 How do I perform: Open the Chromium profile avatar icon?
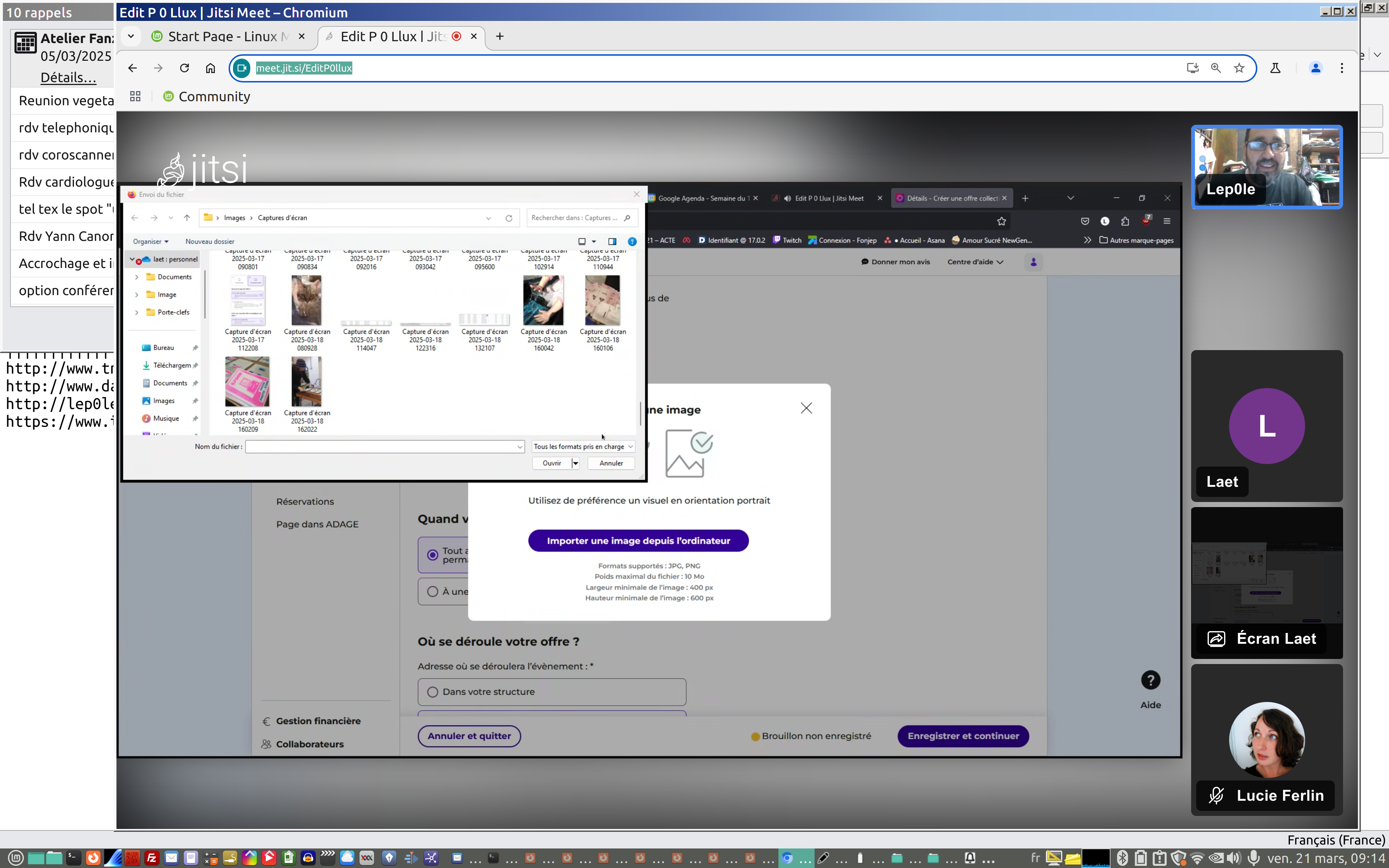click(x=1316, y=68)
